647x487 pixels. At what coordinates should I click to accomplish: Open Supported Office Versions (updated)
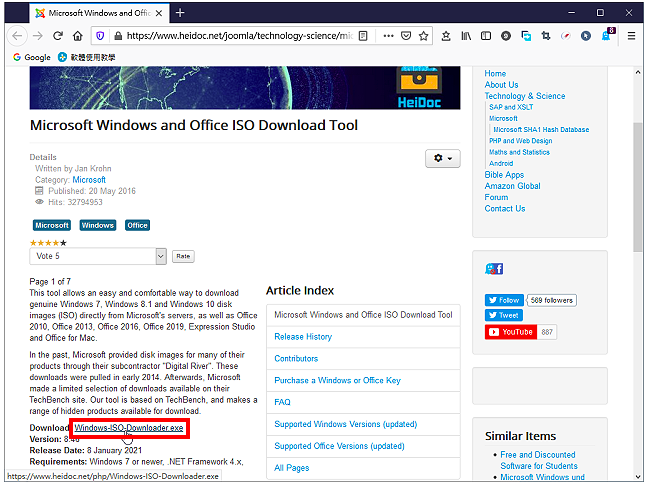click(x=339, y=446)
